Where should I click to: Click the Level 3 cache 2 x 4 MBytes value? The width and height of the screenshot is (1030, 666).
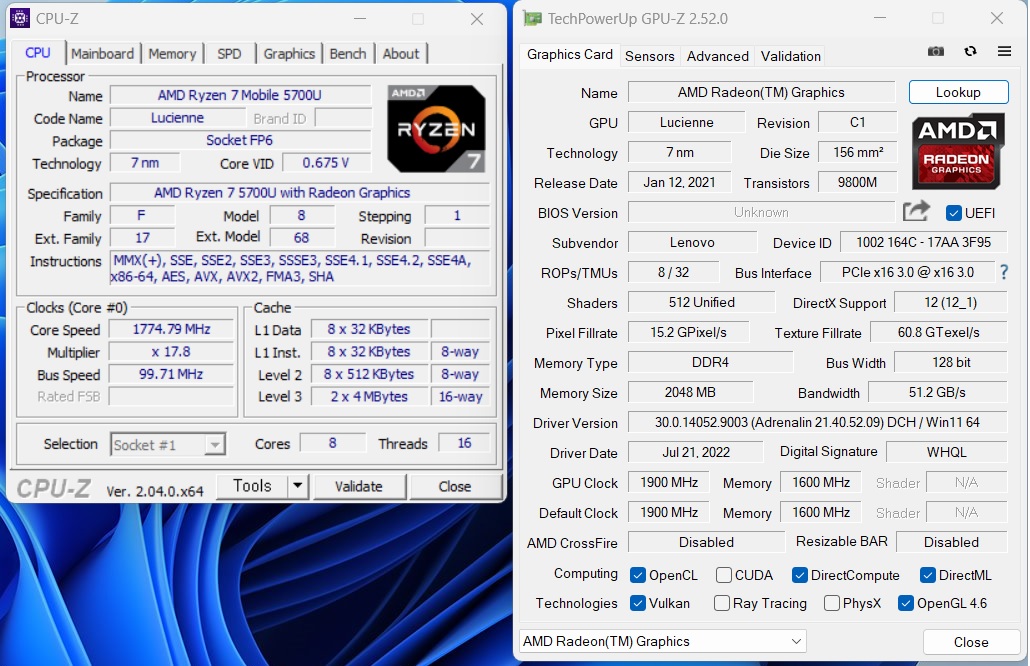369,397
